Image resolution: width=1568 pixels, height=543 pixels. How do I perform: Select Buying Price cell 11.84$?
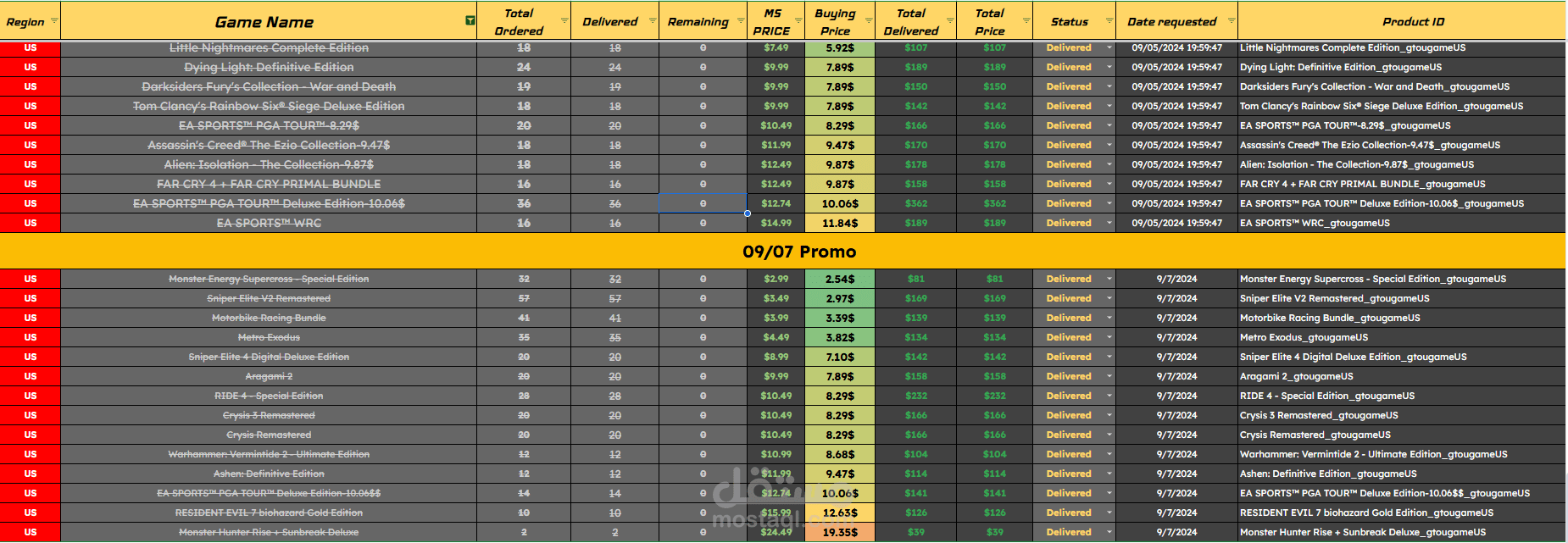pos(839,223)
